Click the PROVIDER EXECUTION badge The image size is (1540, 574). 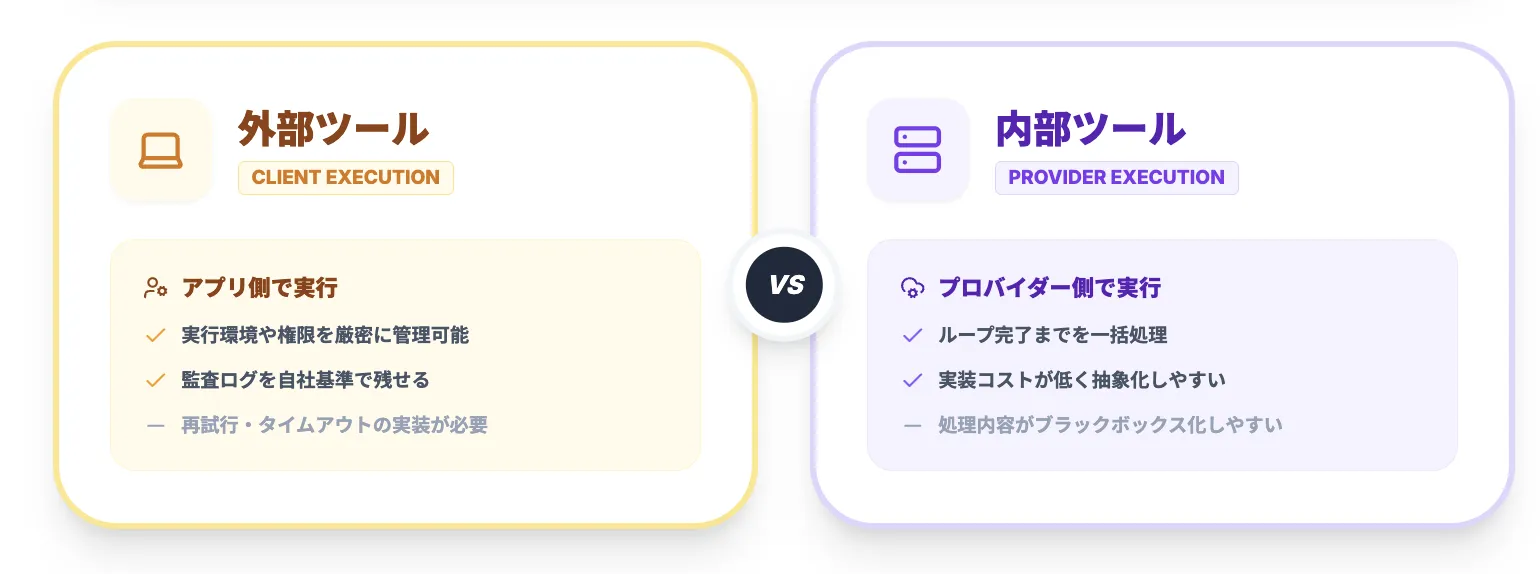[1116, 178]
